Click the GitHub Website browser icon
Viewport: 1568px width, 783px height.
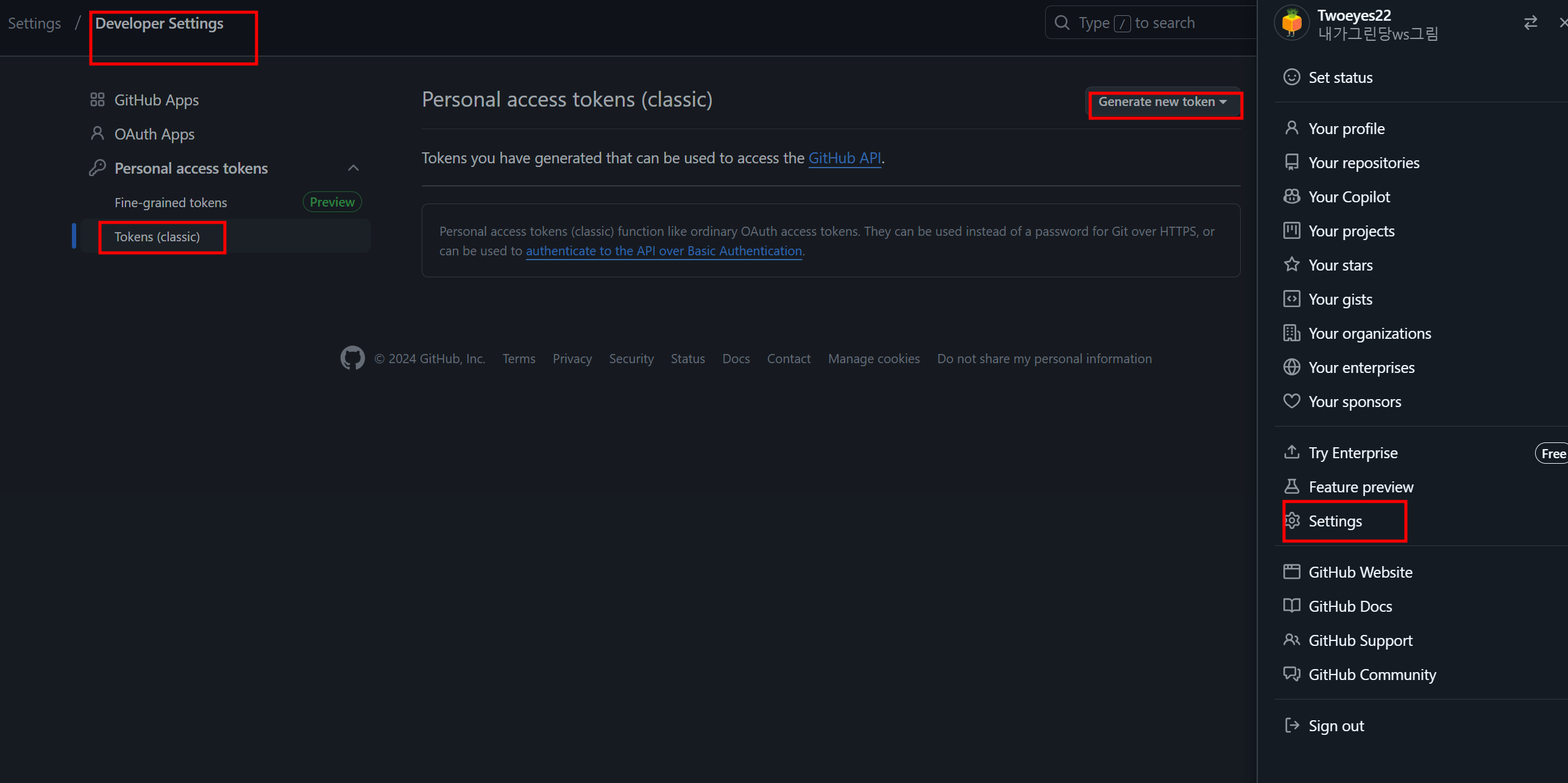[x=1291, y=572]
